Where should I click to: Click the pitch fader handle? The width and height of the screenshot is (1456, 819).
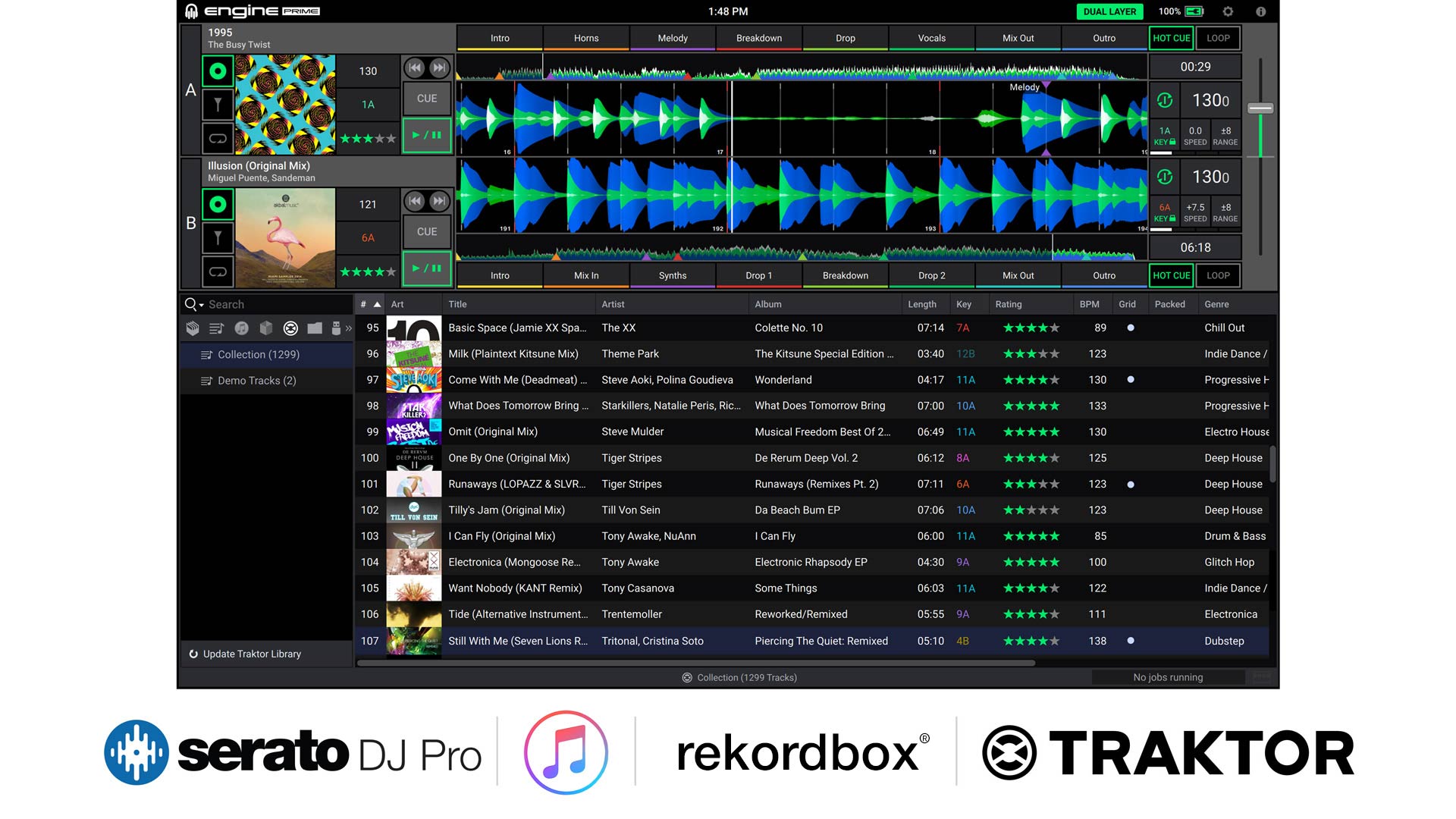(1260, 108)
